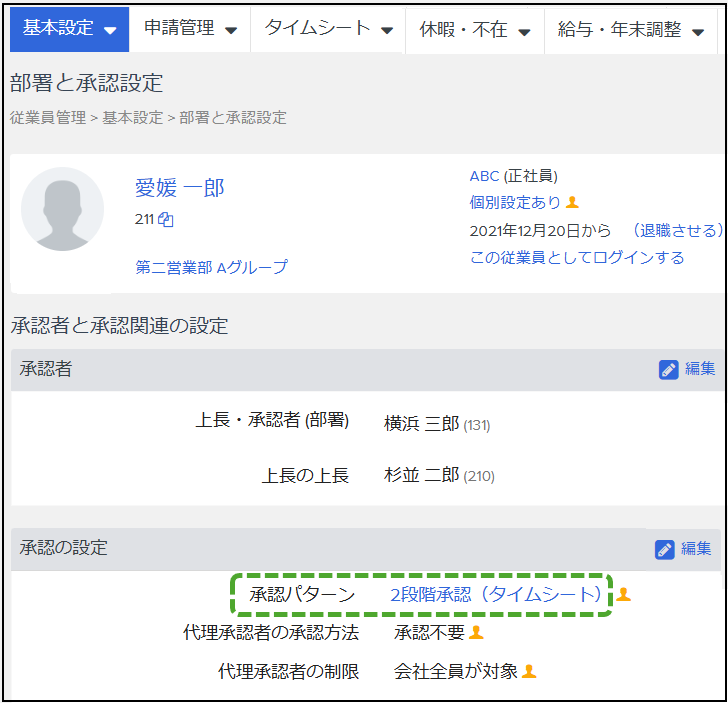The height and width of the screenshot is (703, 728).
Task: Click the ABC company link
Action: point(484,176)
